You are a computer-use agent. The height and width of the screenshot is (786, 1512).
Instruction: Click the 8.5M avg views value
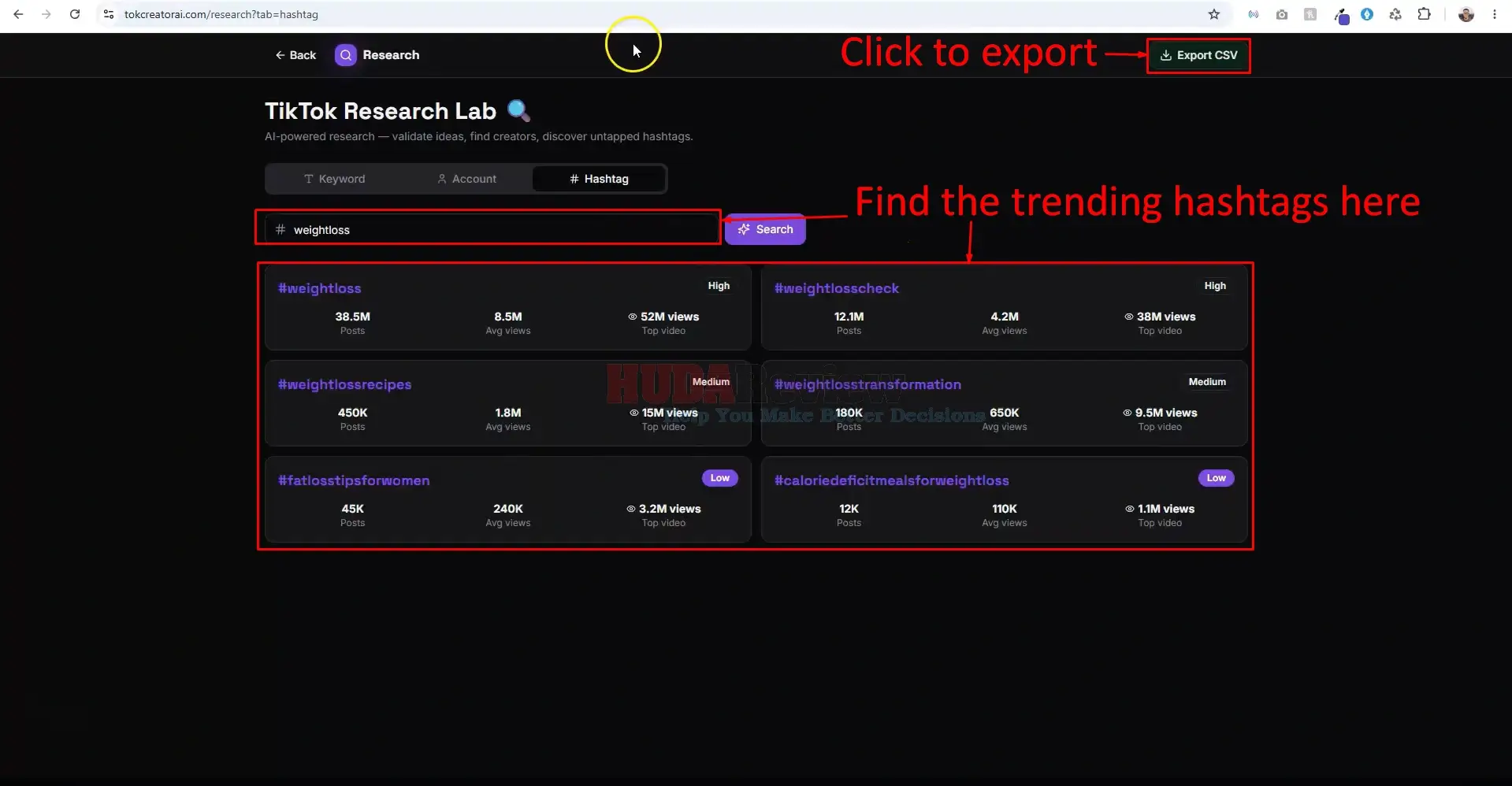coord(508,317)
